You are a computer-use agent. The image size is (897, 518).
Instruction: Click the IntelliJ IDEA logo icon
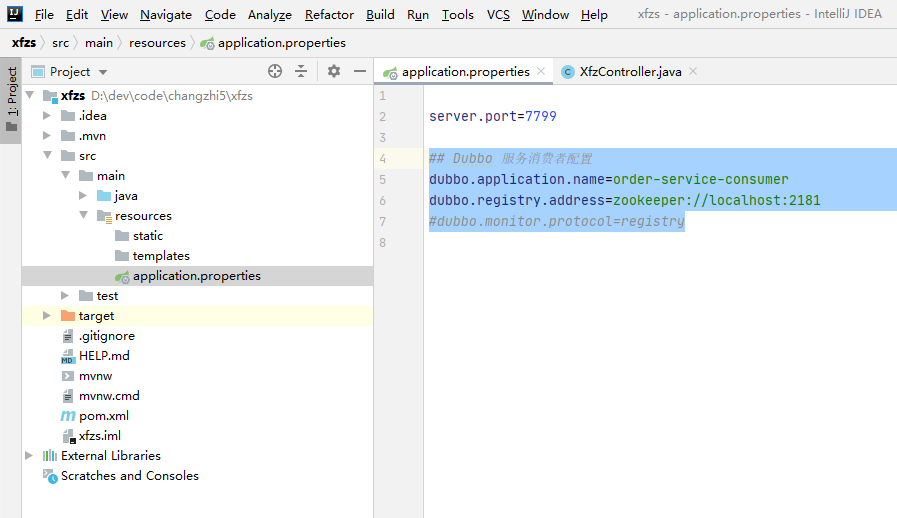[x=14, y=14]
